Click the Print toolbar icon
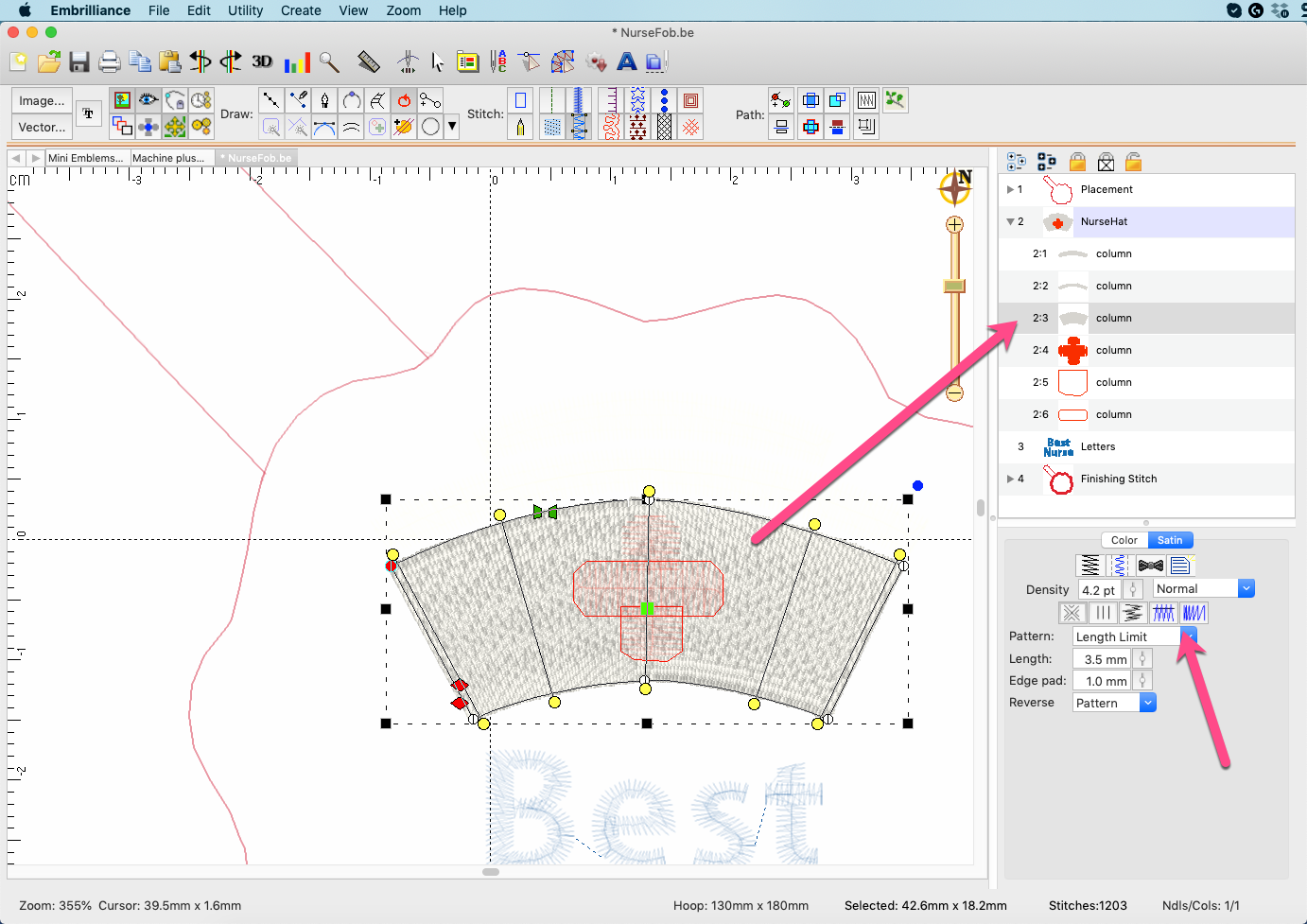1307x924 pixels. point(110,62)
